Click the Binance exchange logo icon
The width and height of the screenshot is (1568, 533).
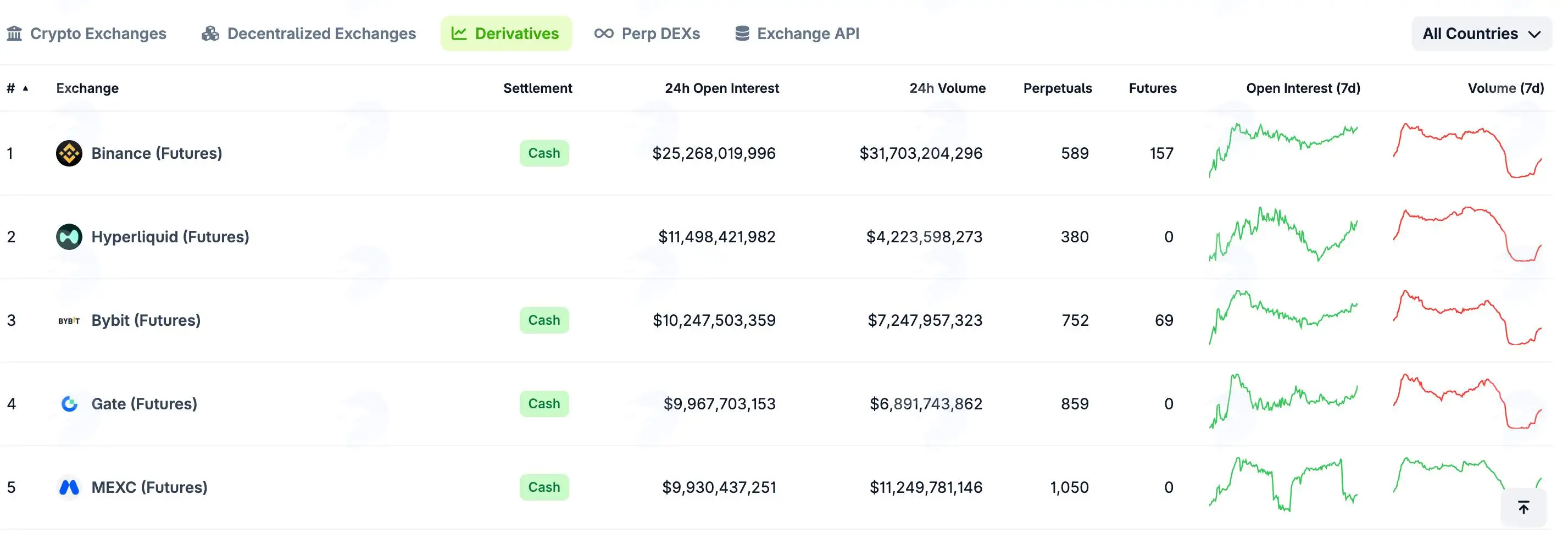coord(69,153)
